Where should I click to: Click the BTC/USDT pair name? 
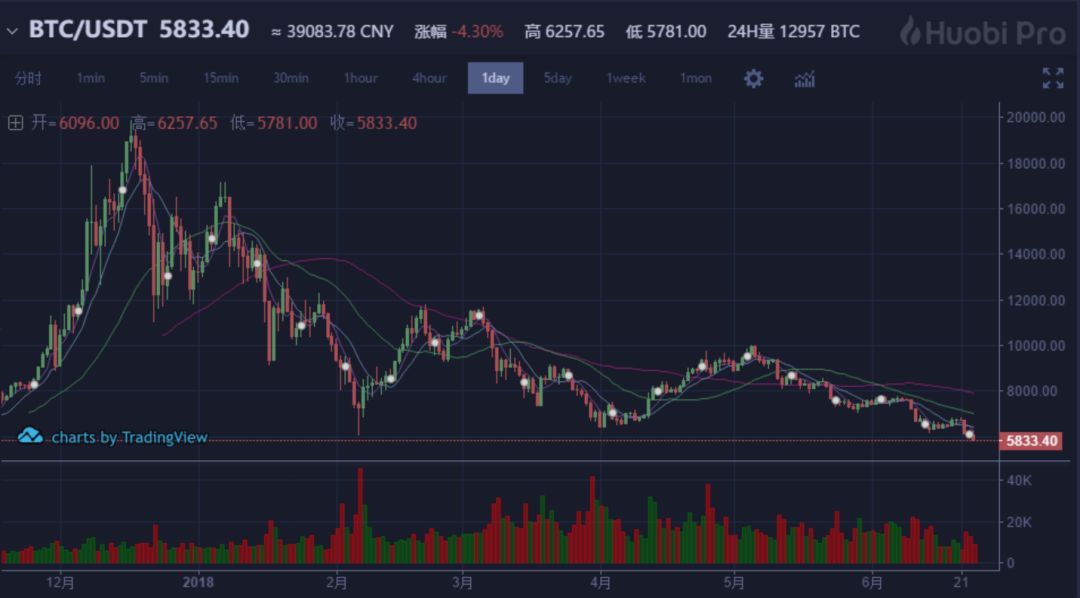(88, 29)
